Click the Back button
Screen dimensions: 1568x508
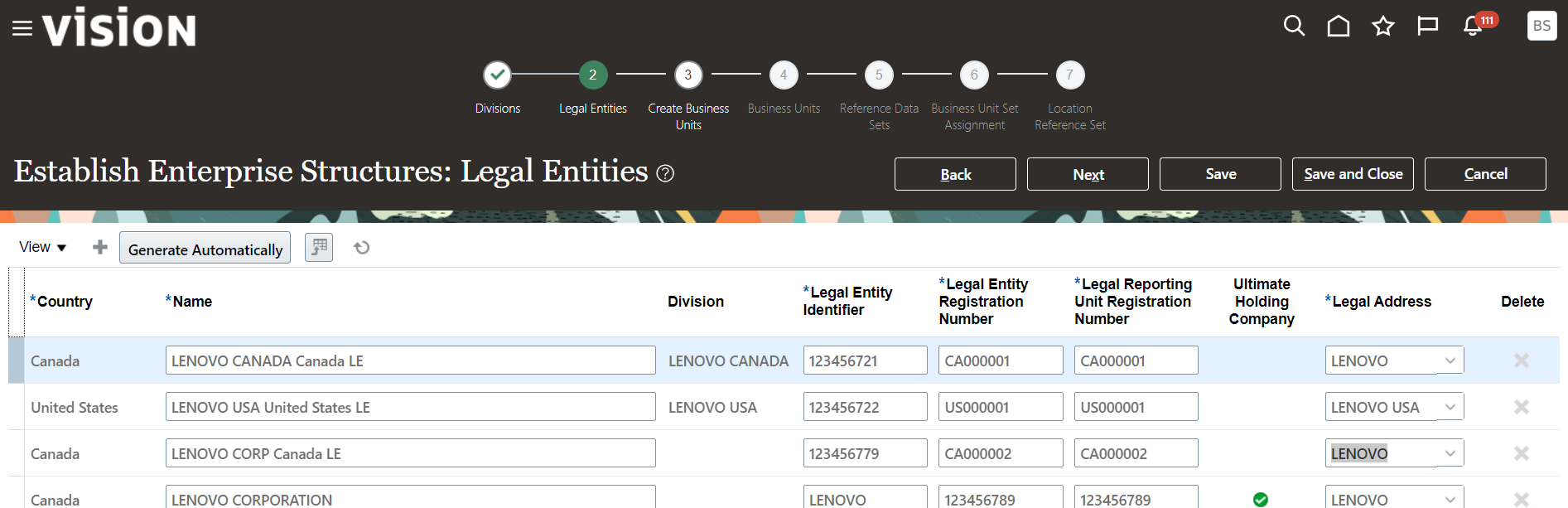(x=955, y=174)
